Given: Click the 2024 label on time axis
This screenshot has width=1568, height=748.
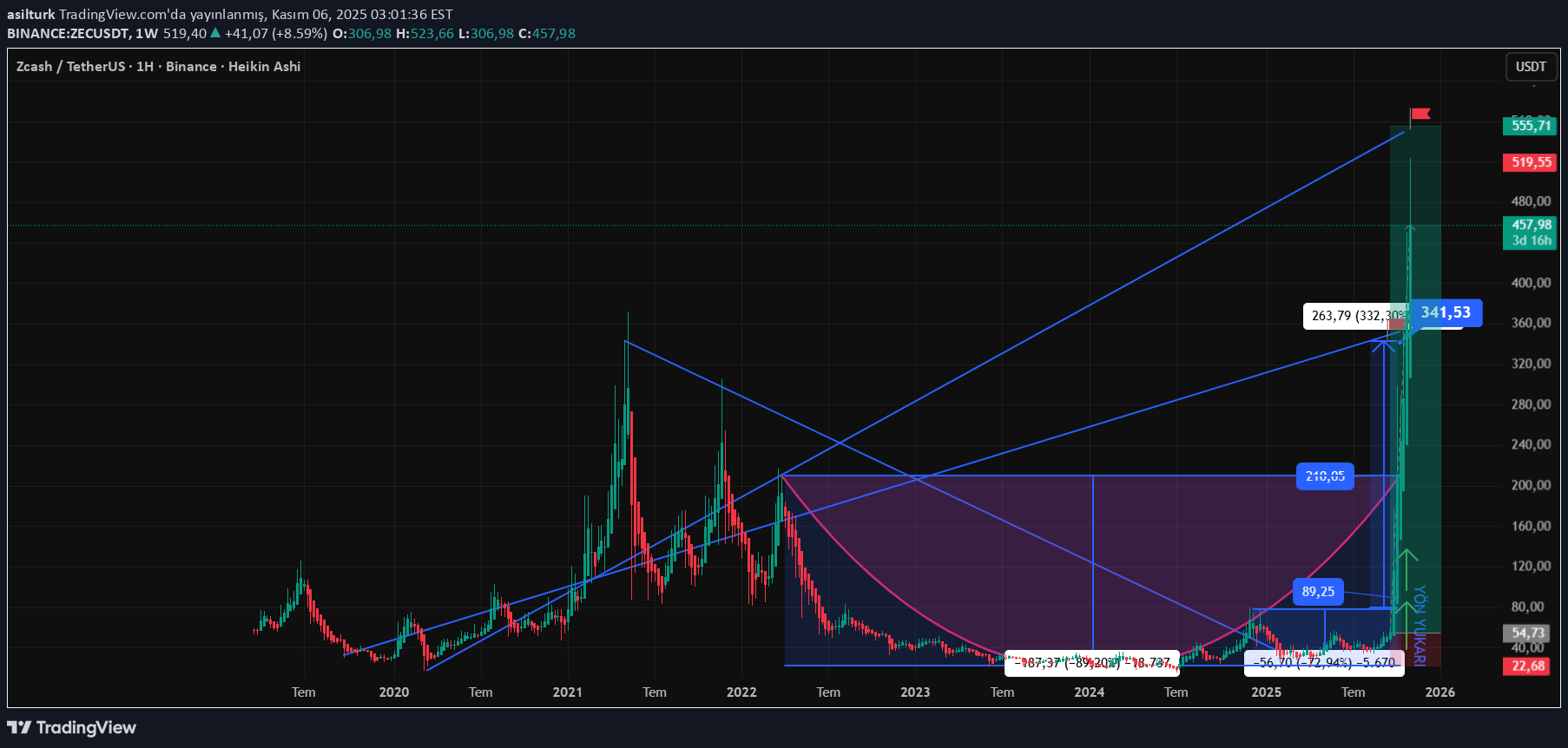Looking at the screenshot, I should coord(1089,692).
